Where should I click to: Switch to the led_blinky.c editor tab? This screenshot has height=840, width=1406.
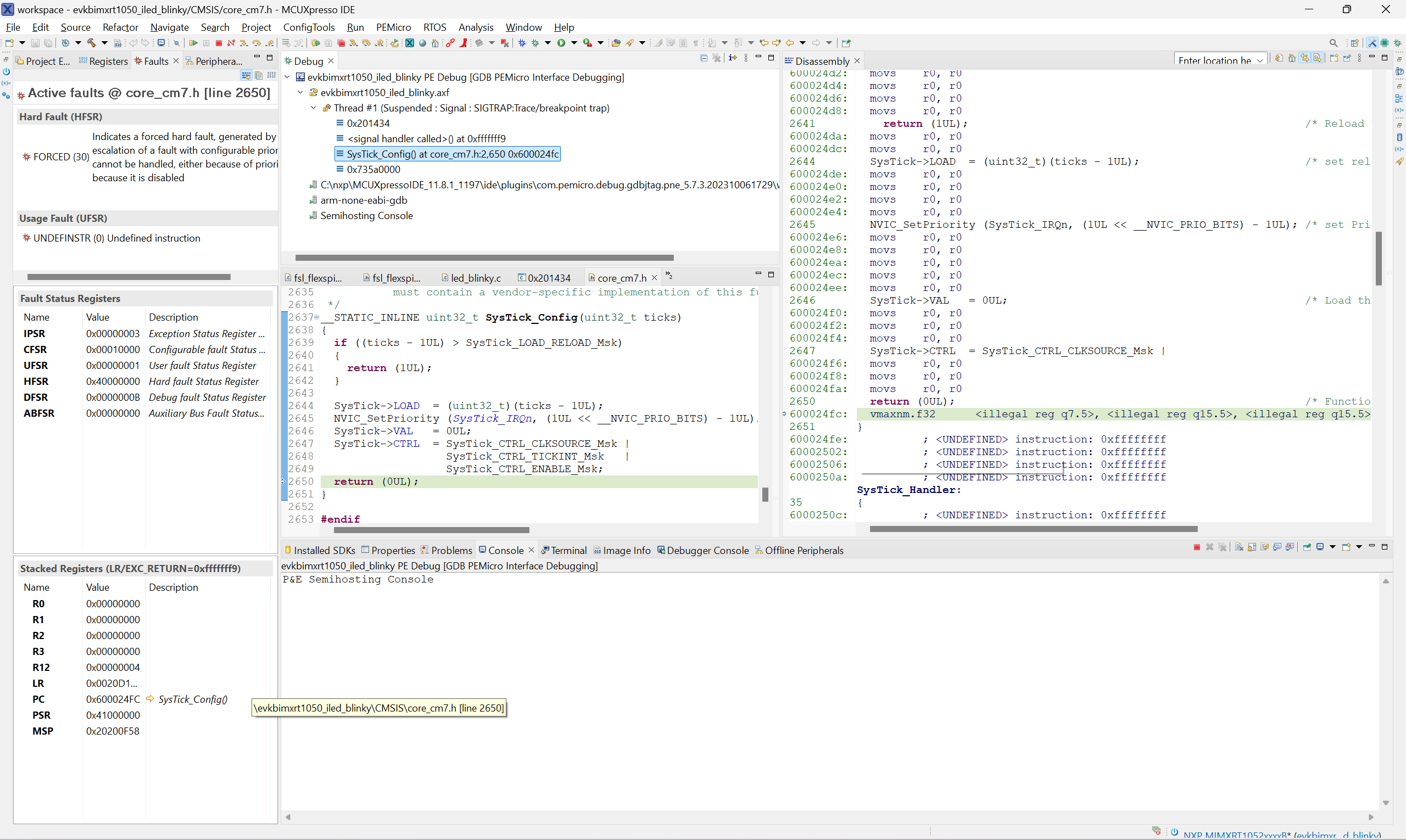(476, 277)
